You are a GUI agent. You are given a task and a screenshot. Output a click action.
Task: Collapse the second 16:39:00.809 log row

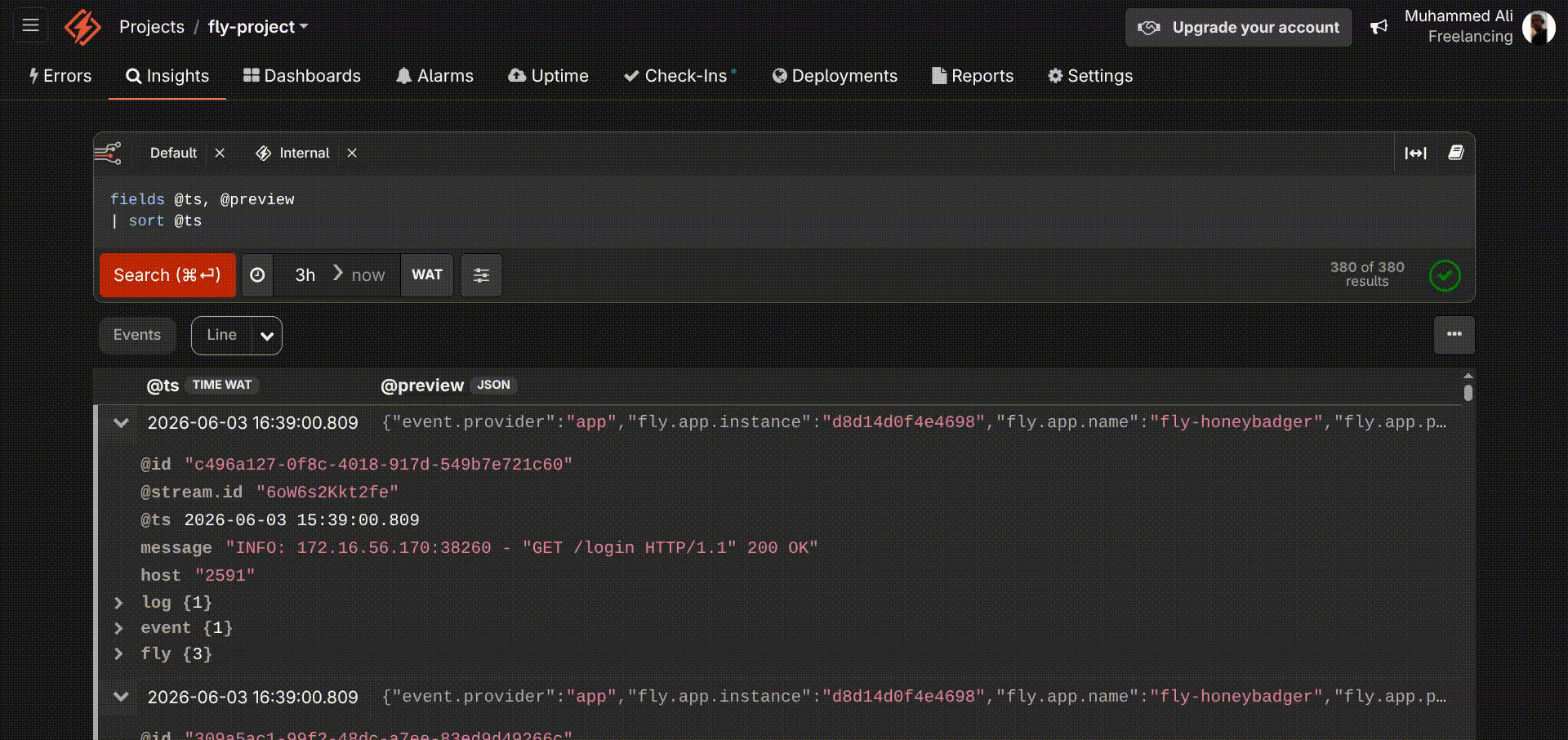click(x=121, y=697)
